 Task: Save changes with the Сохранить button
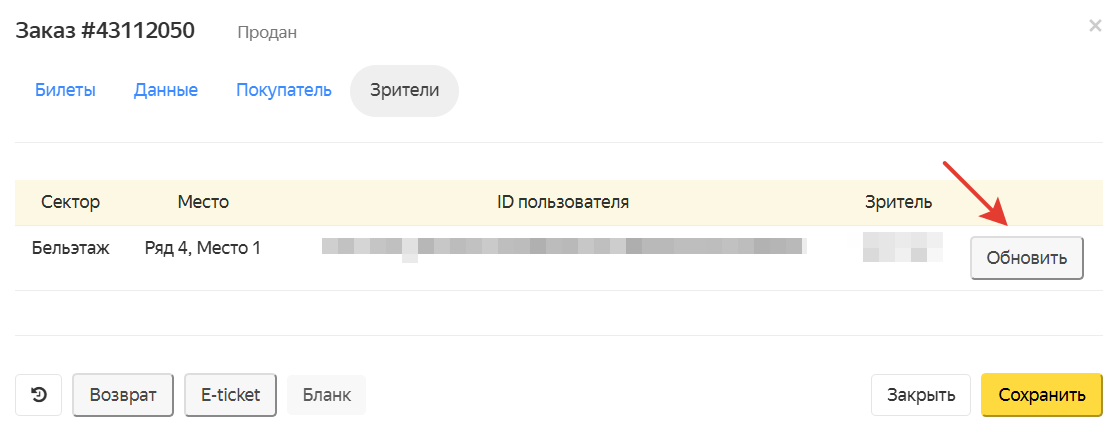(1042, 395)
